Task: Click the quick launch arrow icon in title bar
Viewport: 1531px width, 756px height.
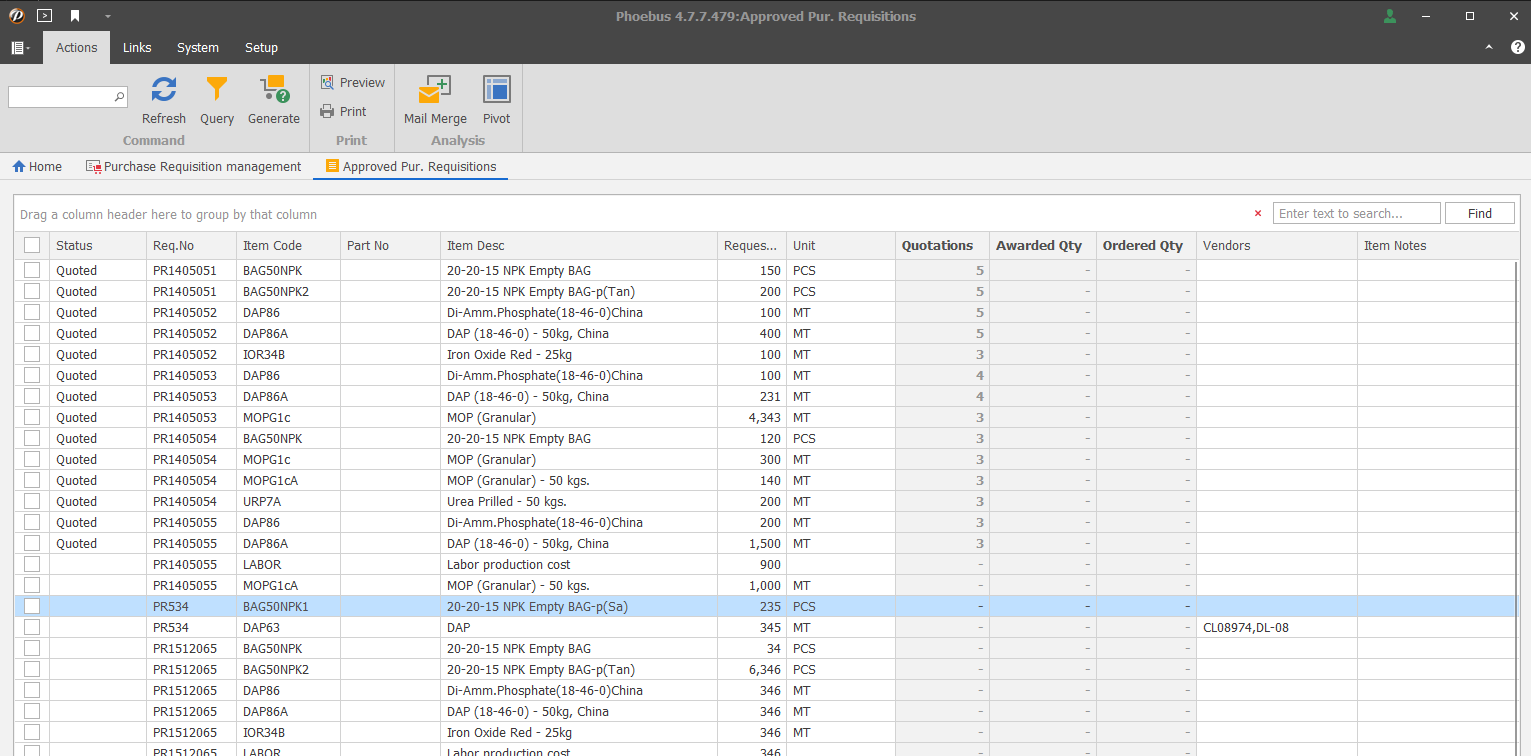Action: click(x=44, y=16)
